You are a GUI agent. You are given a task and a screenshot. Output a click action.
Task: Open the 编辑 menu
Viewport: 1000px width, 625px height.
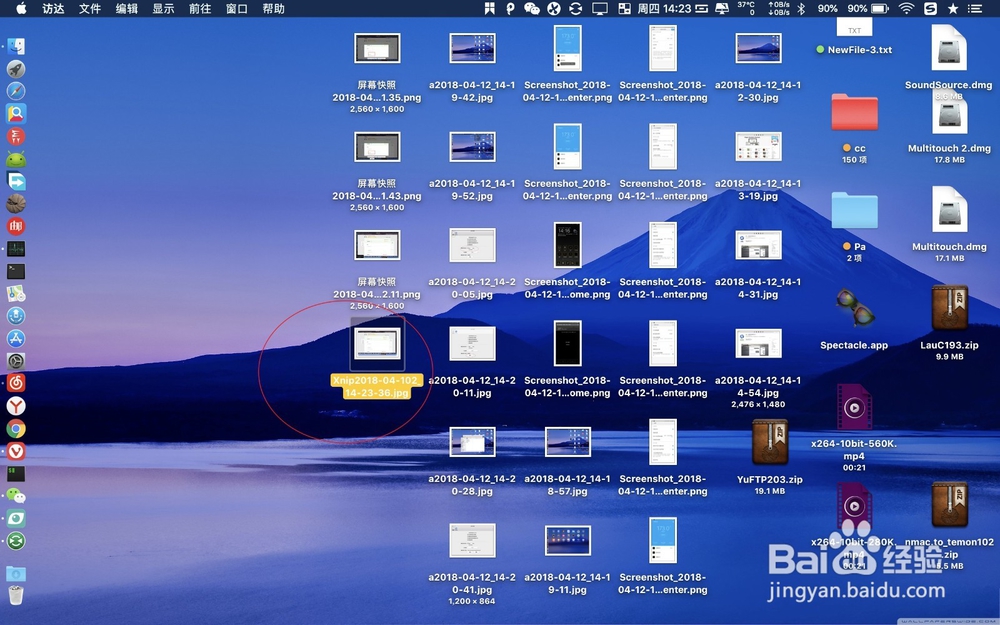[x=127, y=8]
